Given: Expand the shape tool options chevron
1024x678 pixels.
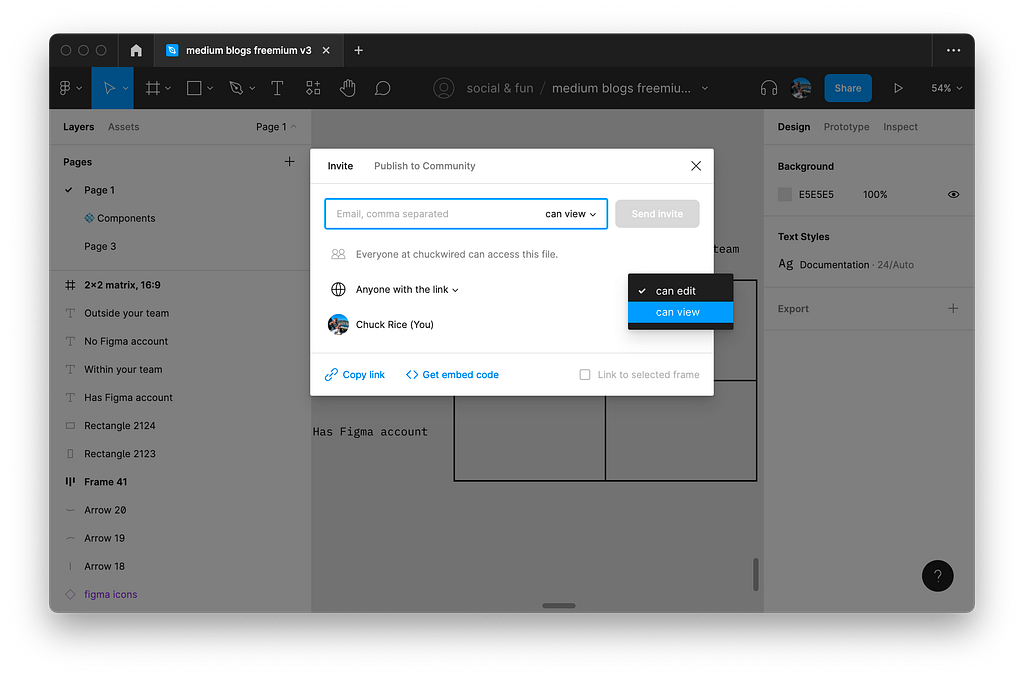Looking at the screenshot, I should [x=210, y=88].
